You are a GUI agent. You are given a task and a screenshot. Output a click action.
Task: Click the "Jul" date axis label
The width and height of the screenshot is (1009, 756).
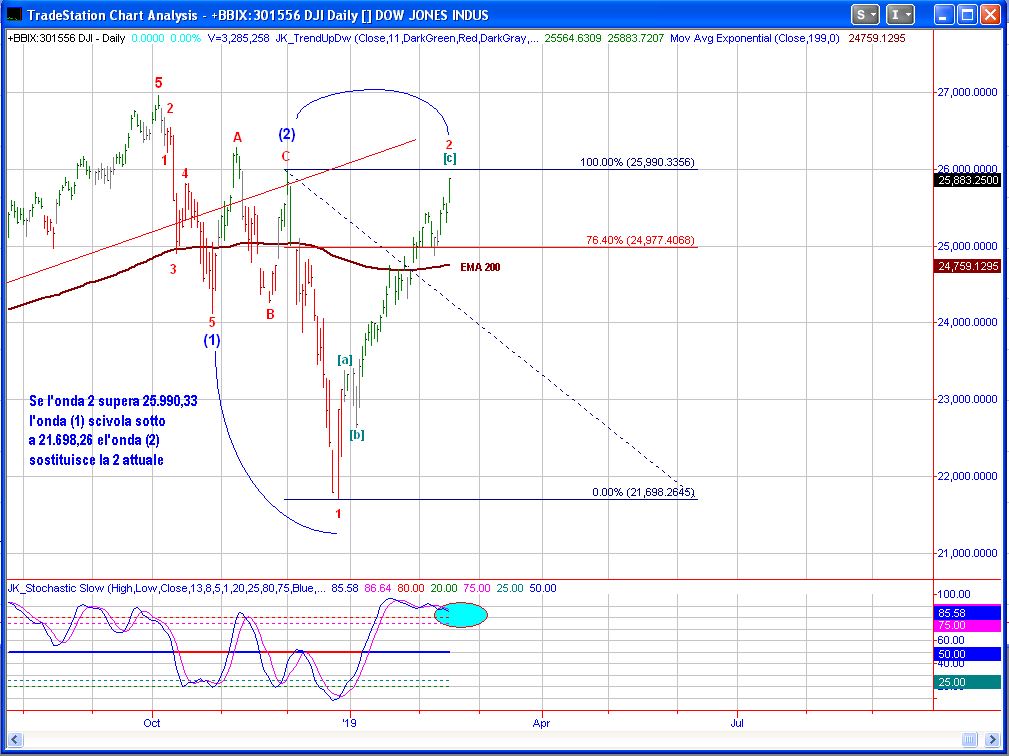737,723
